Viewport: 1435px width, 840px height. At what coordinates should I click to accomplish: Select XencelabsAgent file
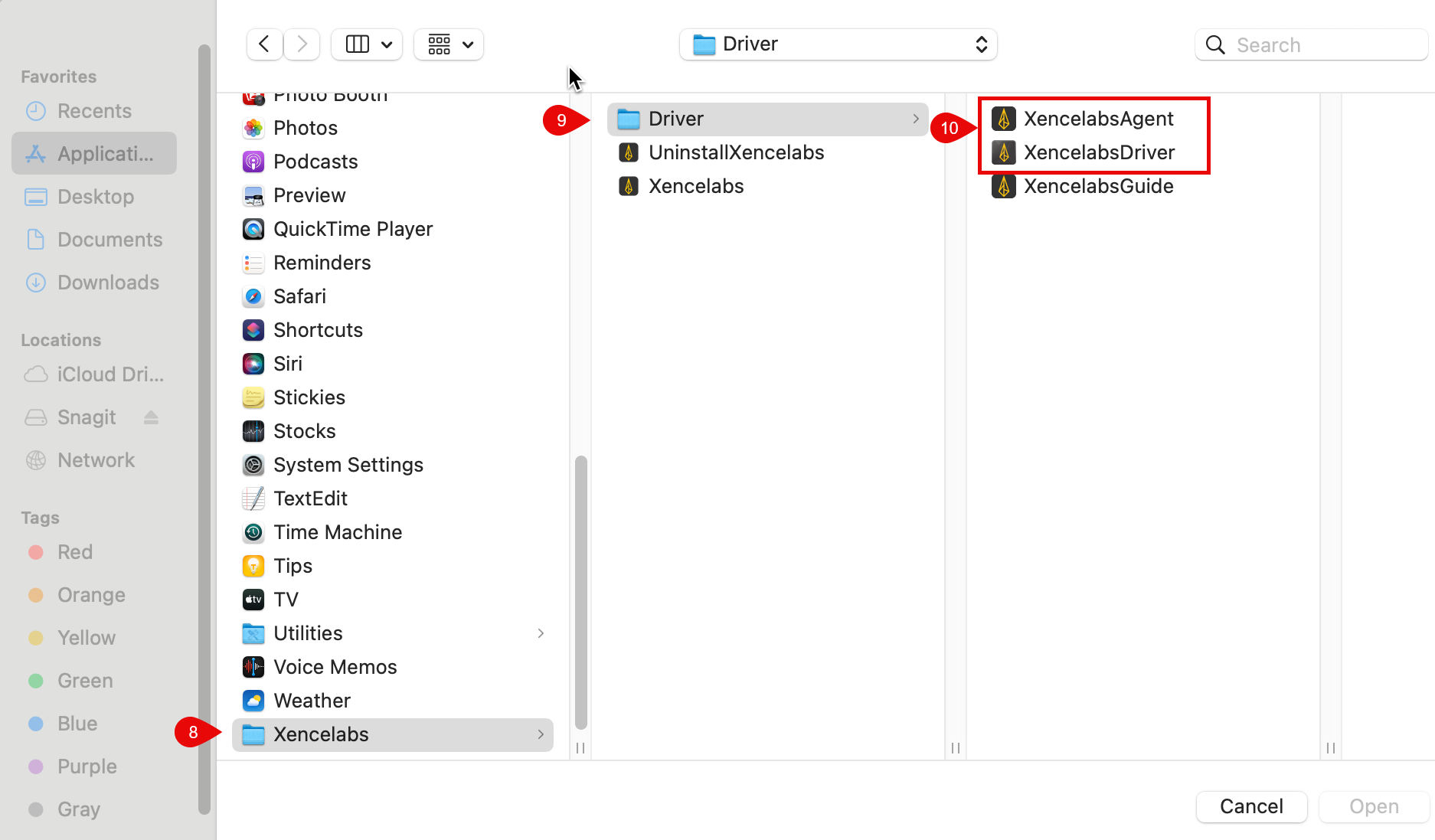click(x=1083, y=119)
